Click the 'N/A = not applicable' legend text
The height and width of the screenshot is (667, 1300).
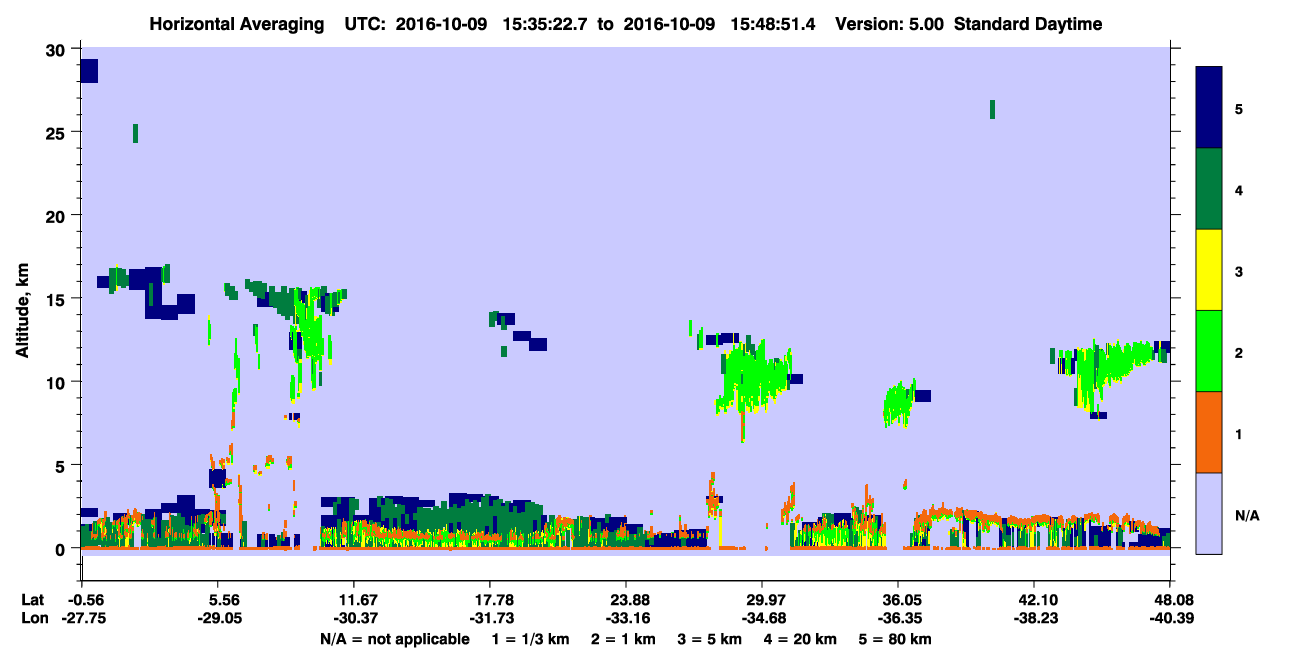(394, 639)
